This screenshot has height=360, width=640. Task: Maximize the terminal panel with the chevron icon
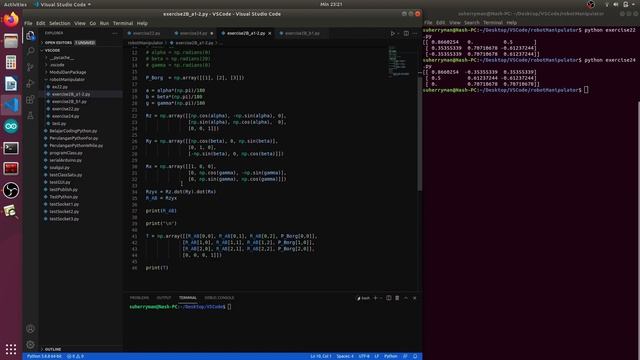pos(406,298)
